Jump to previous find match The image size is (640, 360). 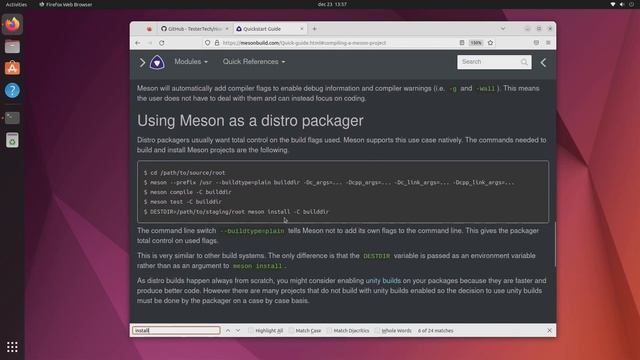(x=228, y=331)
